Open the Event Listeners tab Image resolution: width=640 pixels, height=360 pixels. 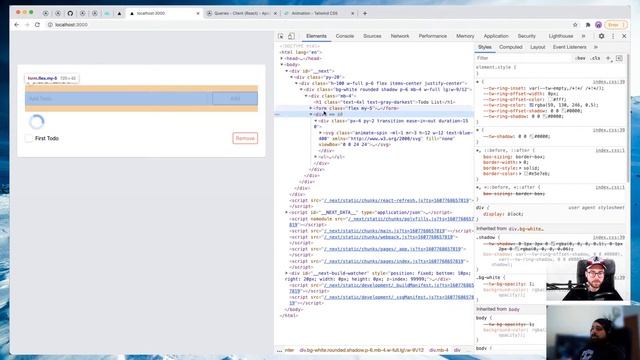(569, 47)
